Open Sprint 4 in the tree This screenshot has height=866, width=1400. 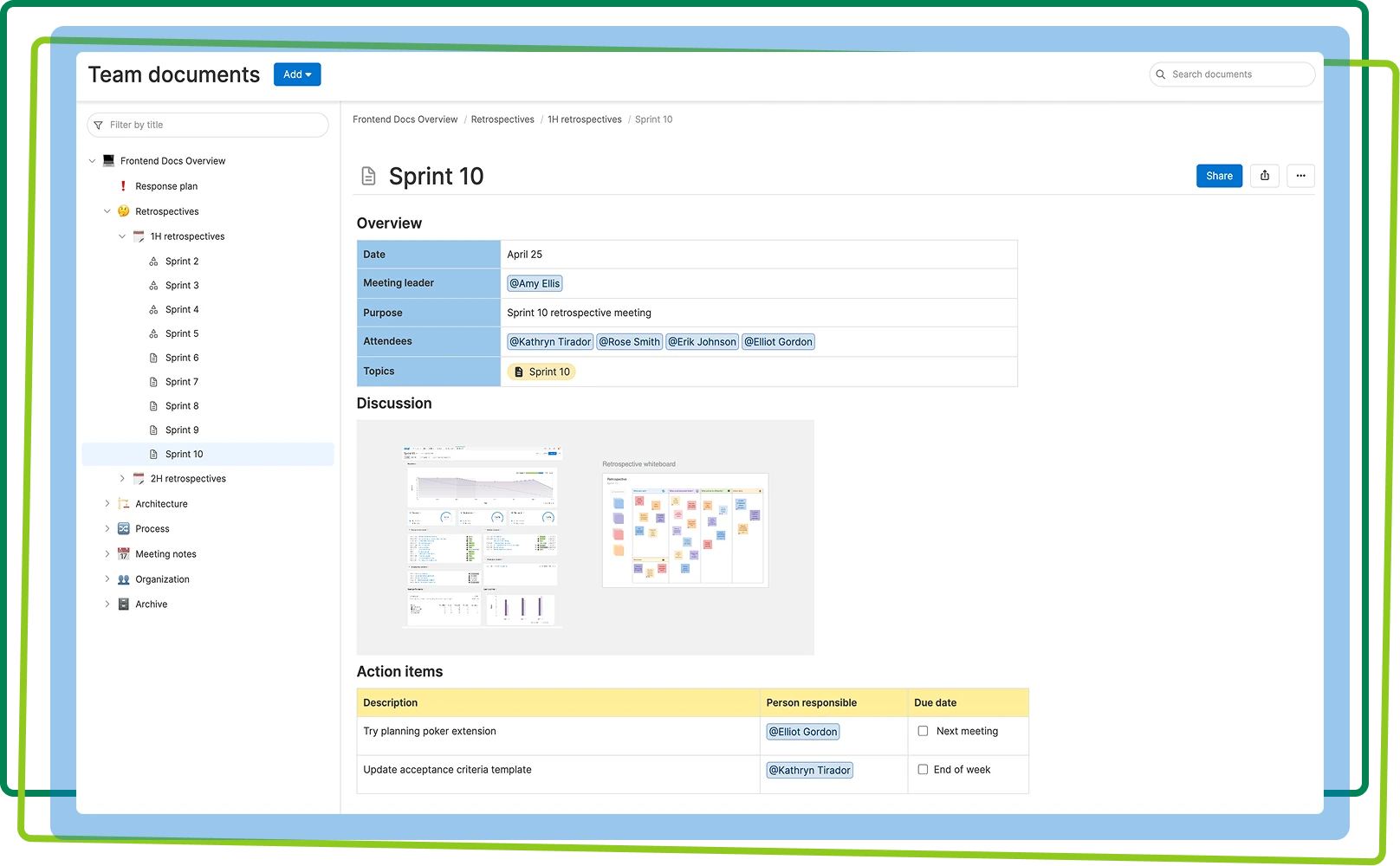point(182,309)
